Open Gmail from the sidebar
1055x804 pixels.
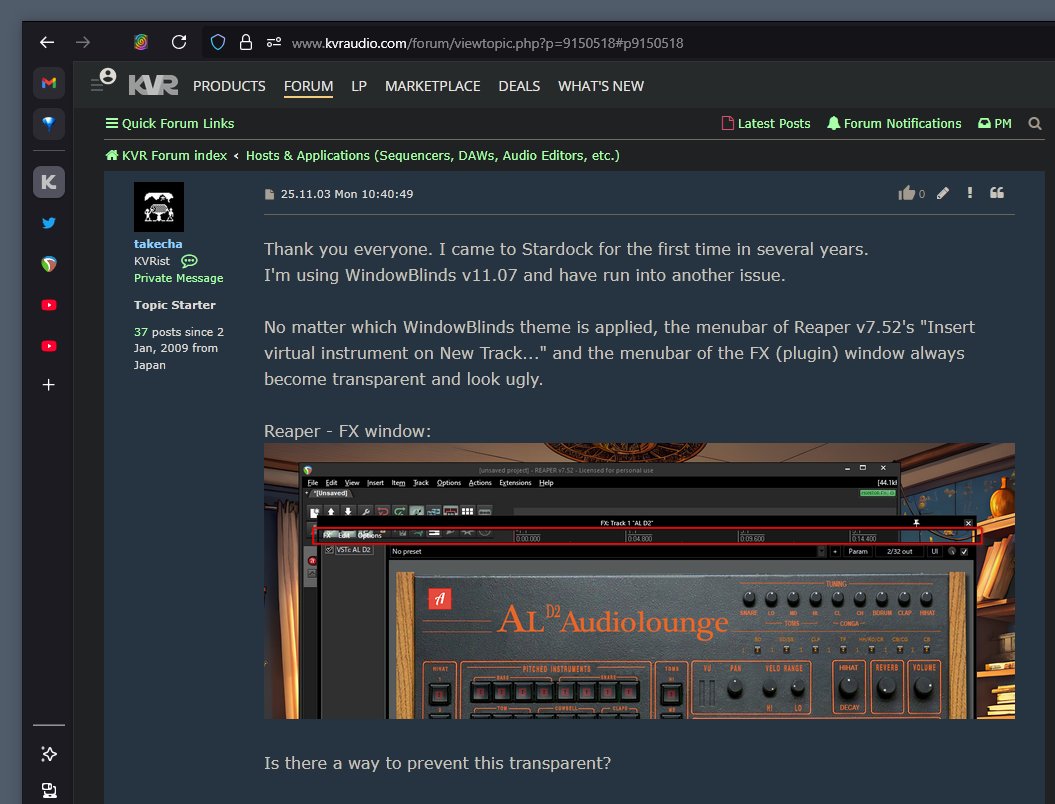click(x=48, y=83)
